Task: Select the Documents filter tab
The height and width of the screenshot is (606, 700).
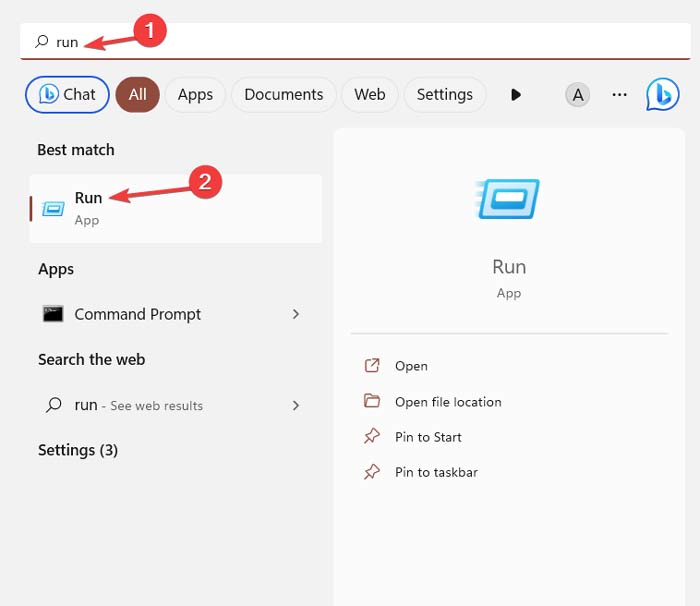Action: [x=284, y=95]
